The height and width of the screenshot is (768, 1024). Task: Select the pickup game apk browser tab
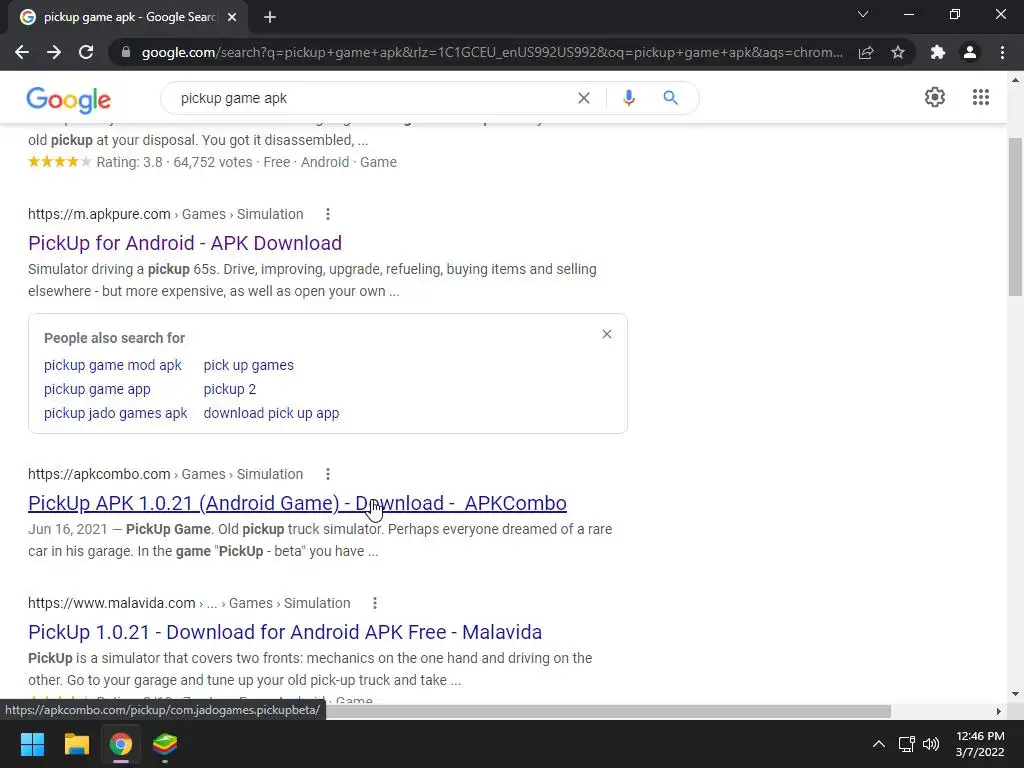[128, 17]
